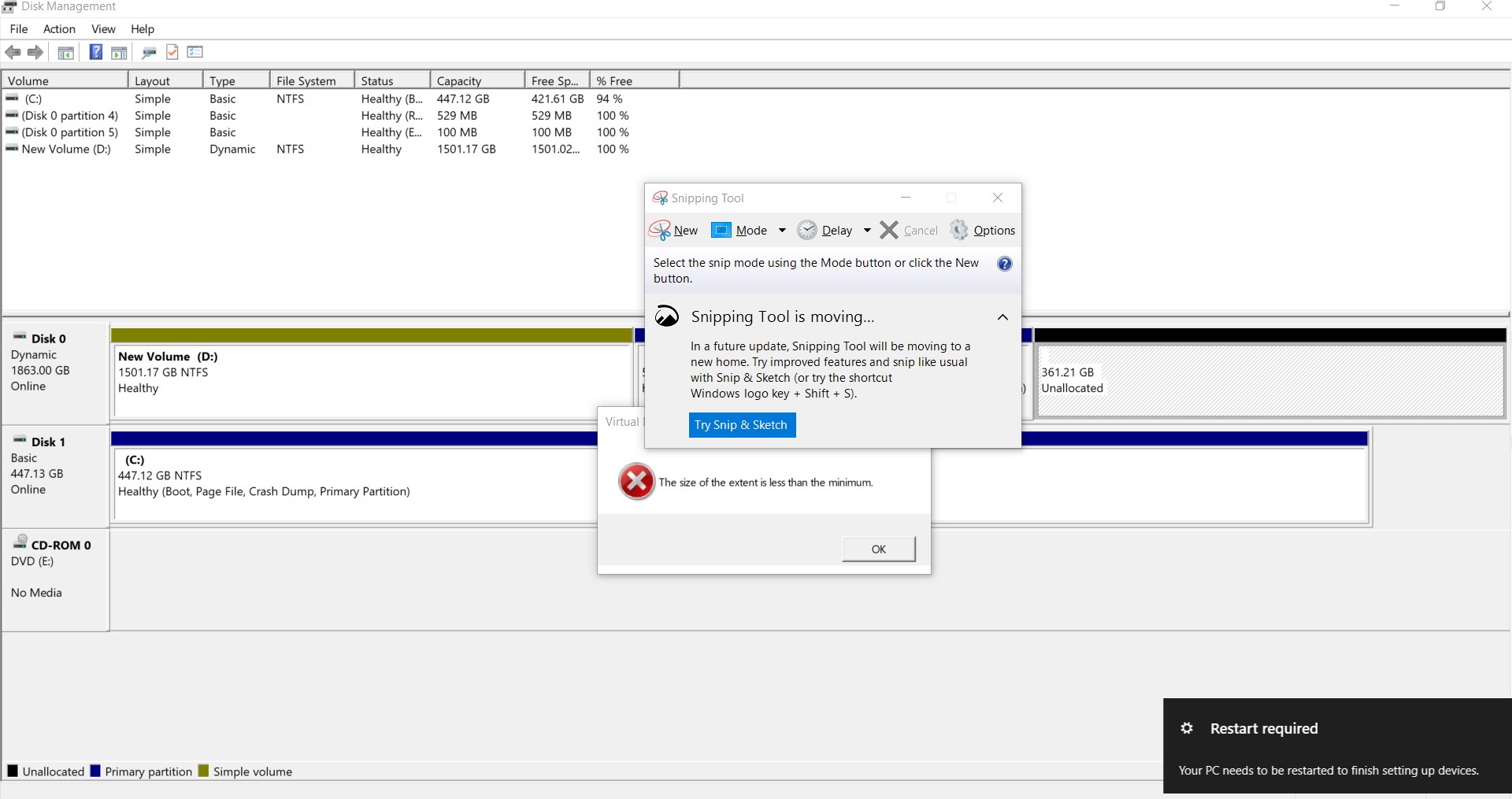Image resolution: width=1512 pixels, height=799 pixels.
Task: Click the Mode rectangle icon in Snipping Tool
Action: [x=721, y=230]
